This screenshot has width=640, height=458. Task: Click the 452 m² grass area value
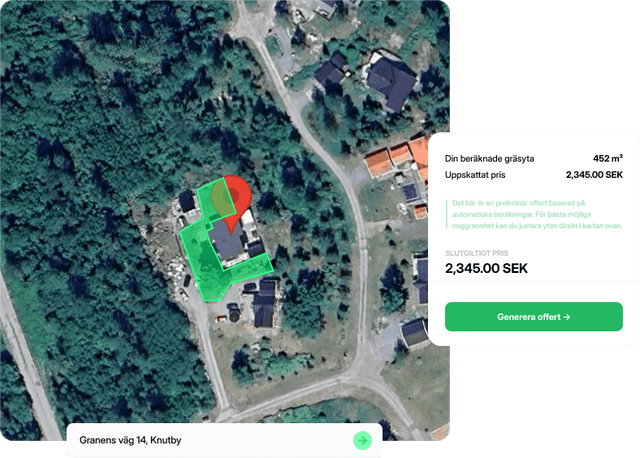tap(607, 158)
